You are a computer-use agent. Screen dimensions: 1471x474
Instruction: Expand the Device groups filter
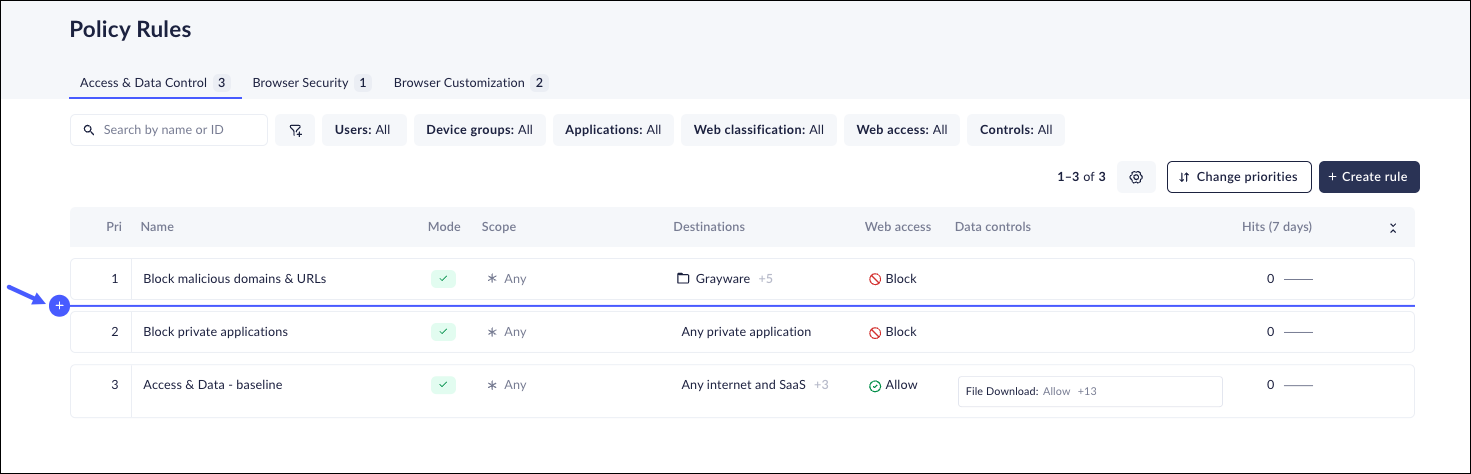479,130
